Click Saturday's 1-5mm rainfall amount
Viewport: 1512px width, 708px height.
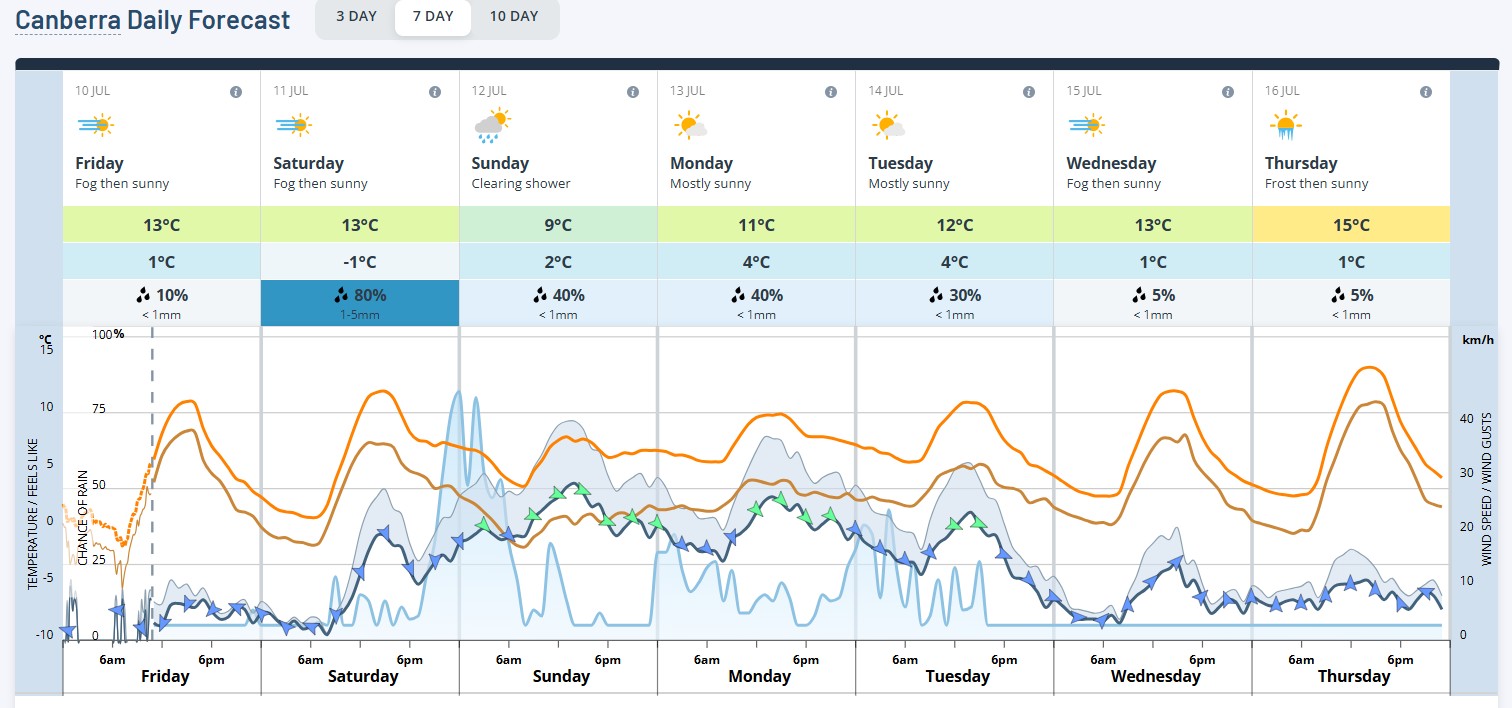coord(360,315)
